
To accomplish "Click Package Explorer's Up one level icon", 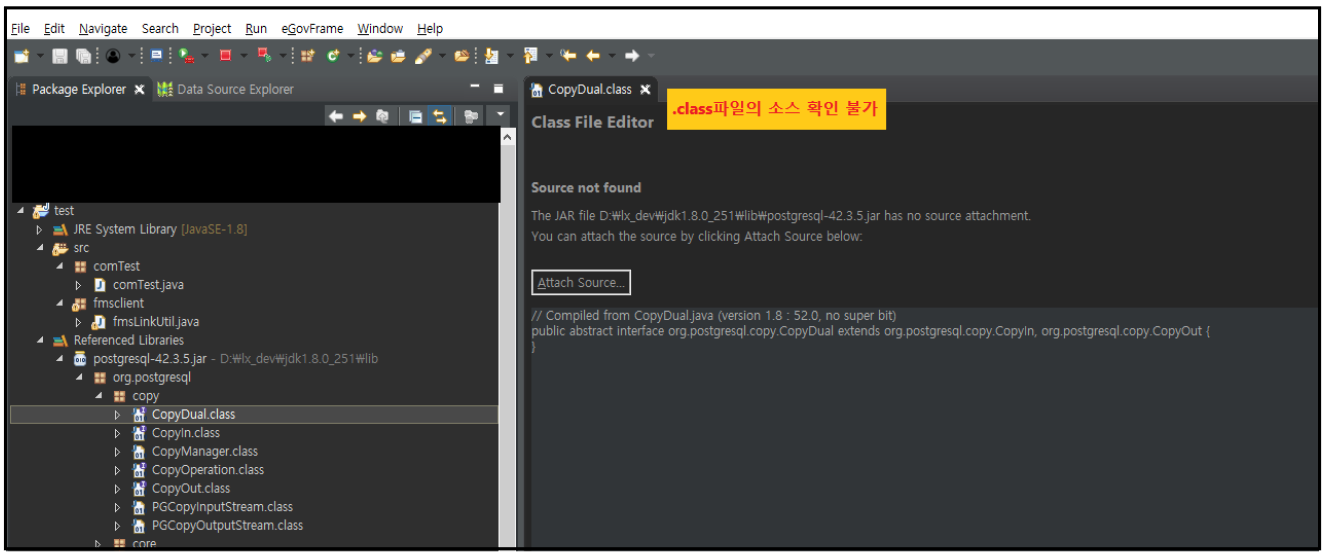I will [x=382, y=116].
